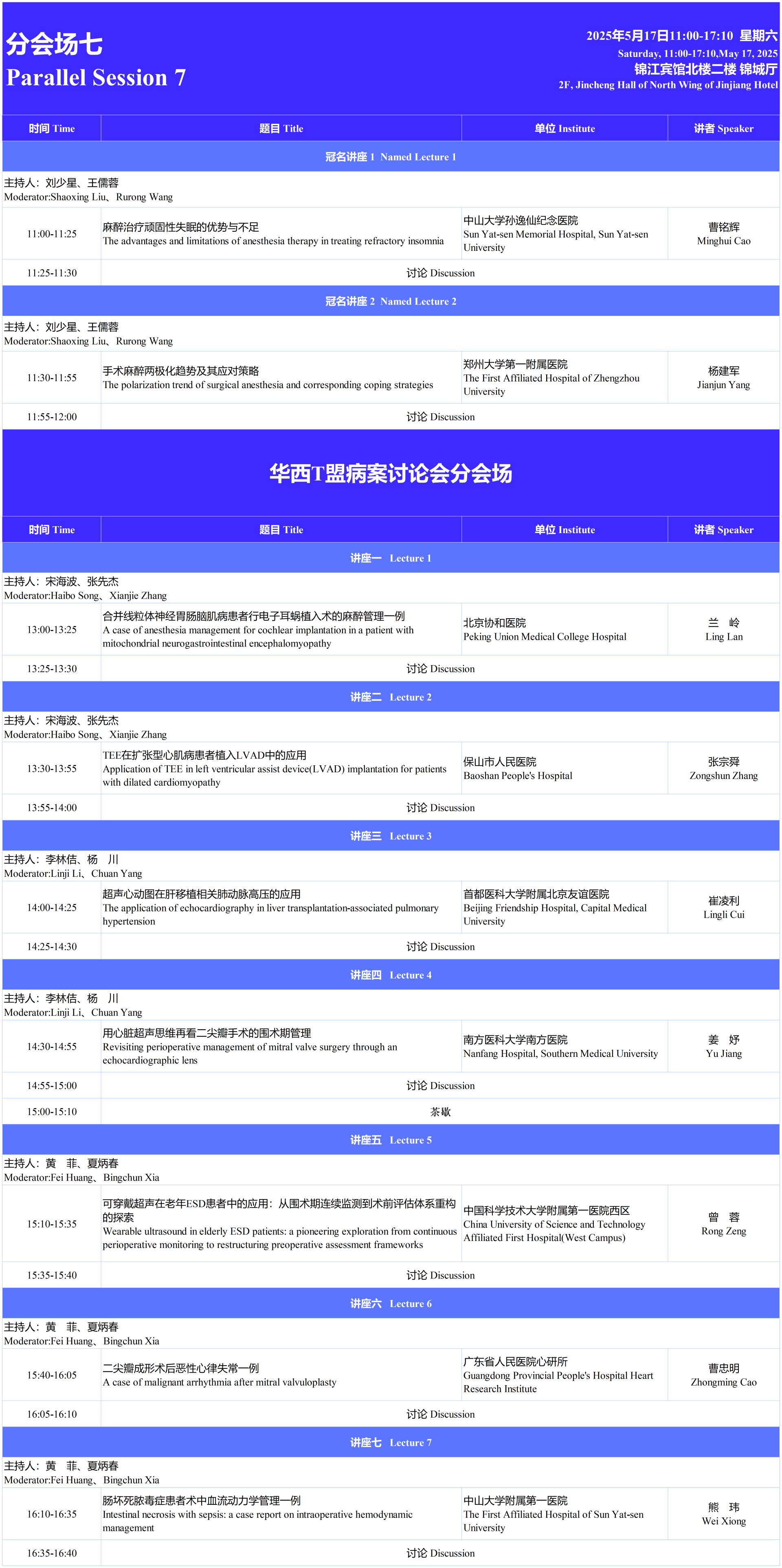The image size is (782, 1568).
Task: Click time cell '11:00-11:25'
Action: (x=52, y=234)
